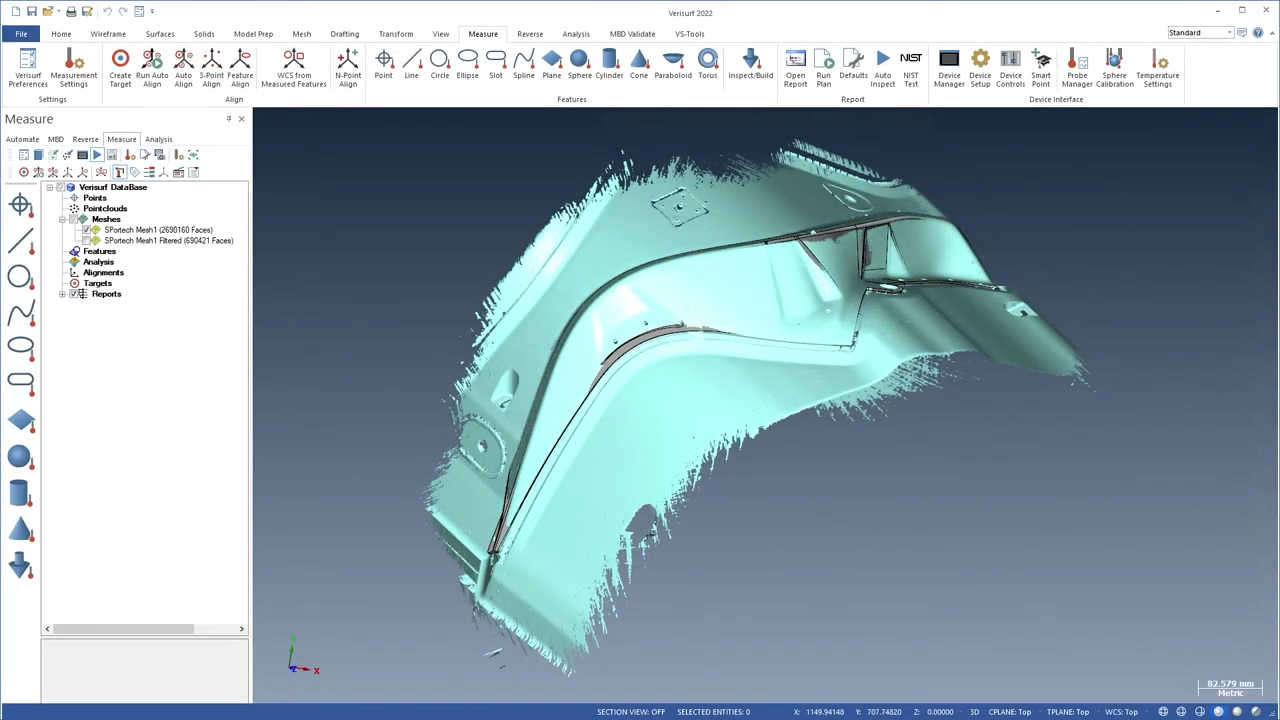Open the Model Prep ribbon tab
Screen dimensions: 1280x720
(x=253, y=34)
